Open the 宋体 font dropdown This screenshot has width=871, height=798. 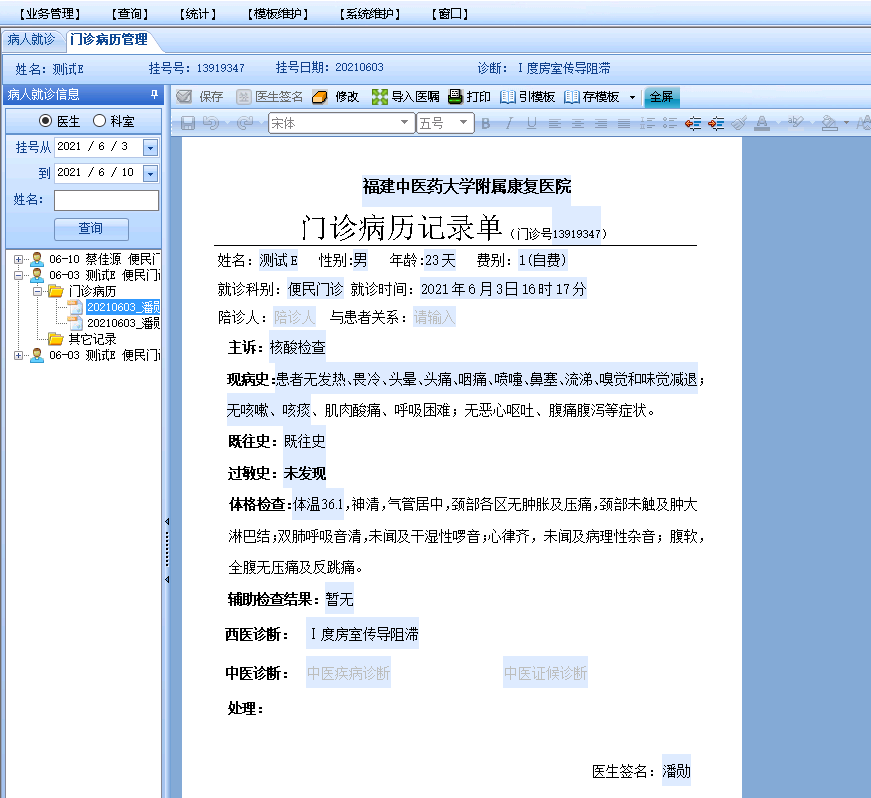click(x=404, y=123)
